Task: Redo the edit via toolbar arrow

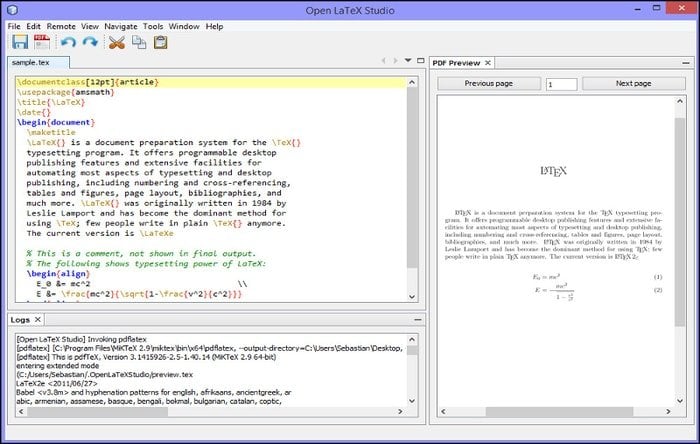Action: pos(90,43)
